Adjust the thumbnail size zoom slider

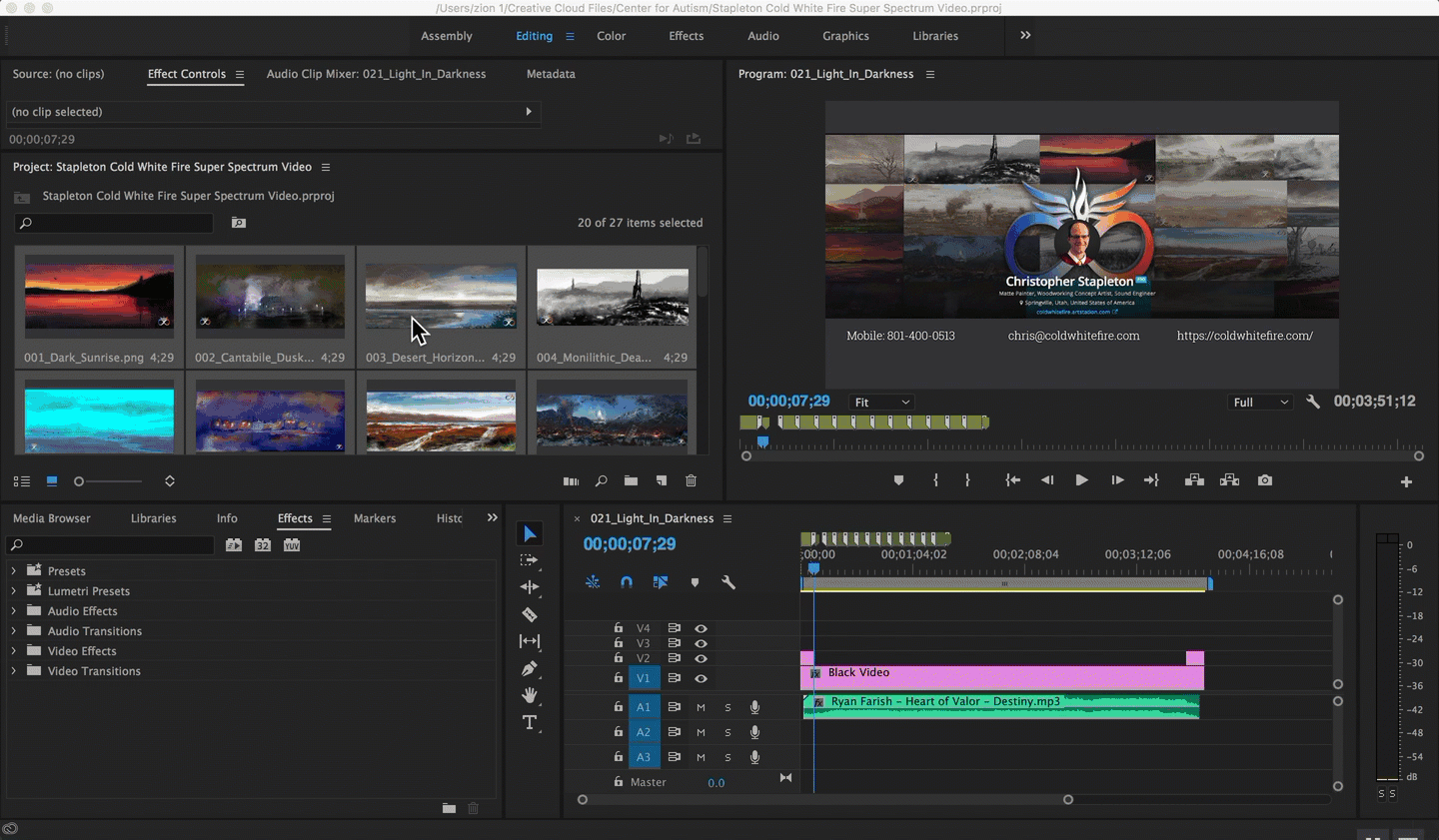click(x=80, y=481)
